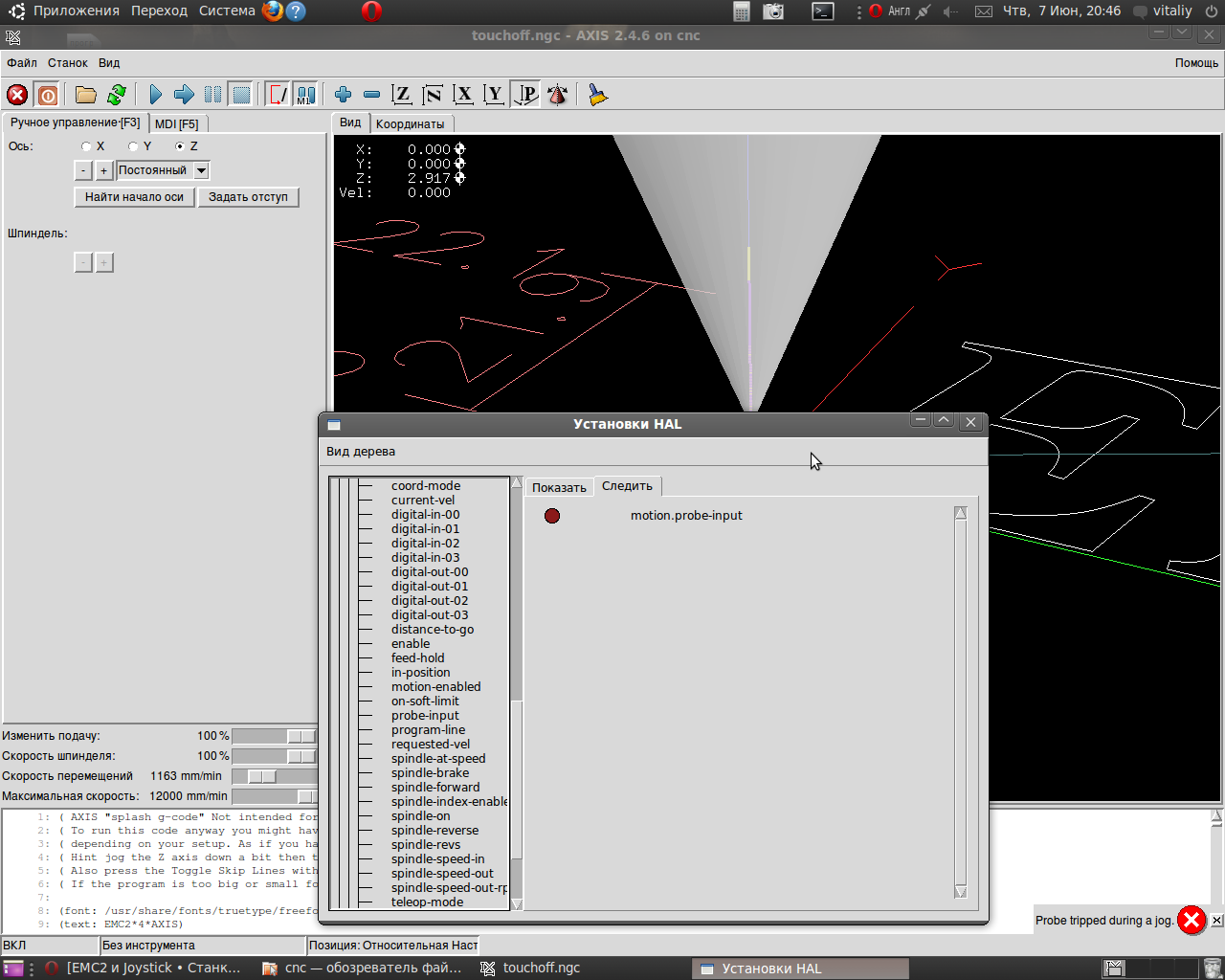Toggle machine power in the toolbar
The height and width of the screenshot is (980, 1225).
(x=47, y=95)
